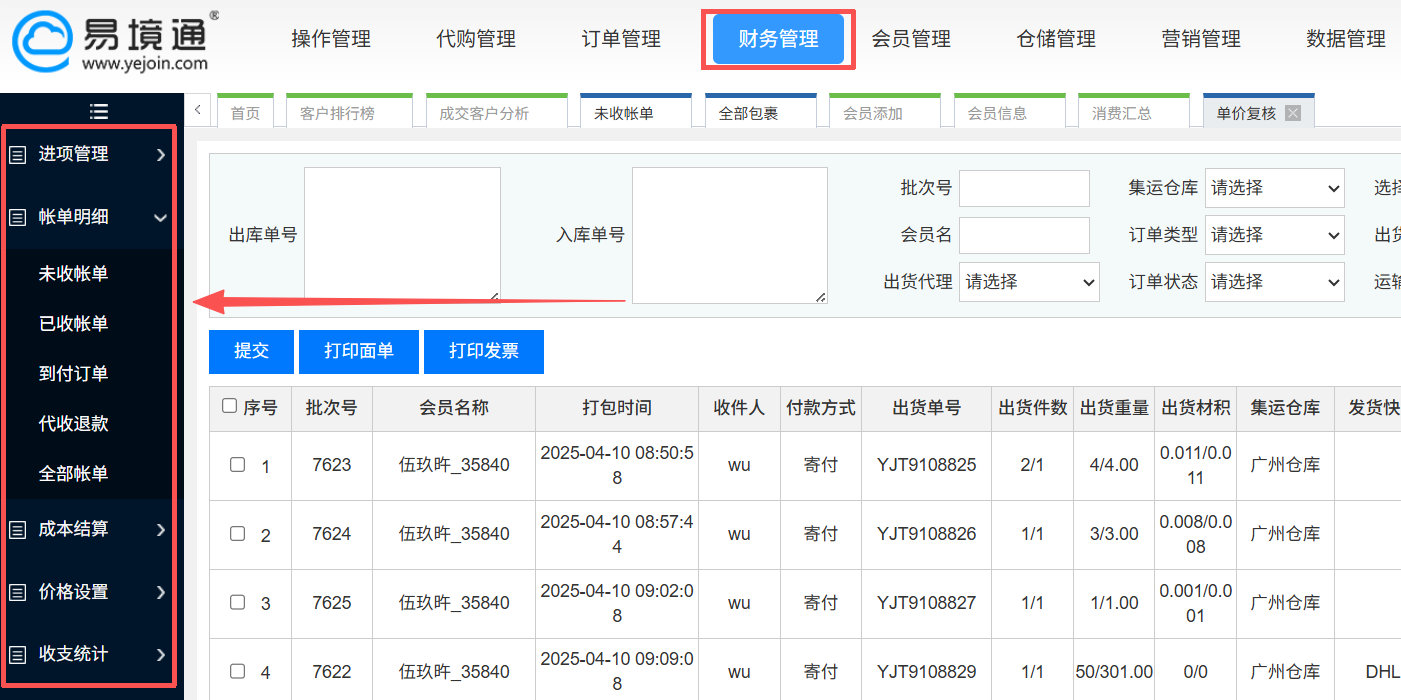Open the 仓储管理 top menu
Image resolution: width=1401 pixels, height=700 pixels.
pyautogui.click(x=1056, y=39)
